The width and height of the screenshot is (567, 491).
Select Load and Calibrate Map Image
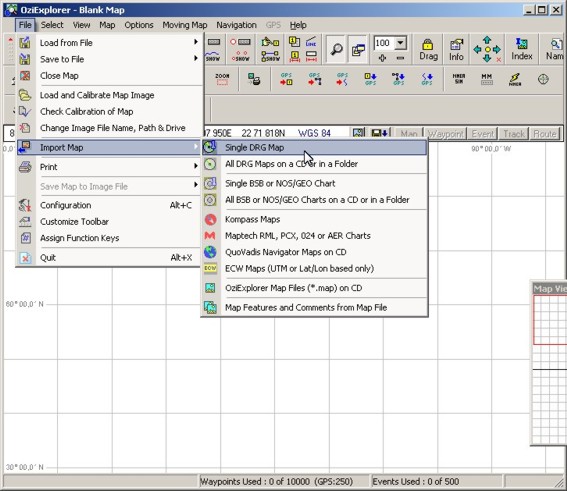pos(110,95)
